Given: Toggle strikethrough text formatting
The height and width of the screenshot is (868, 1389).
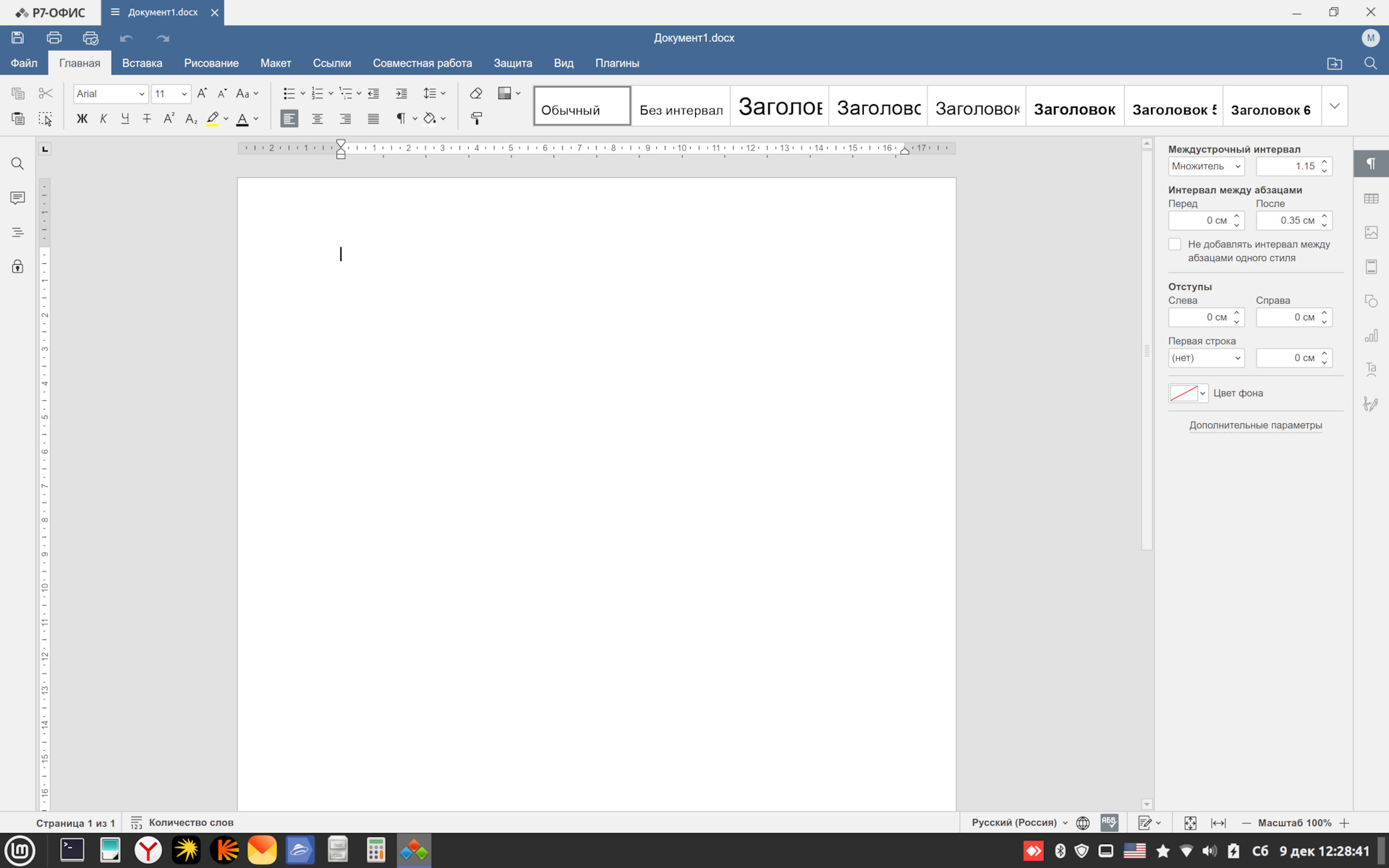Looking at the screenshot, I should click(x=147, y=119).
